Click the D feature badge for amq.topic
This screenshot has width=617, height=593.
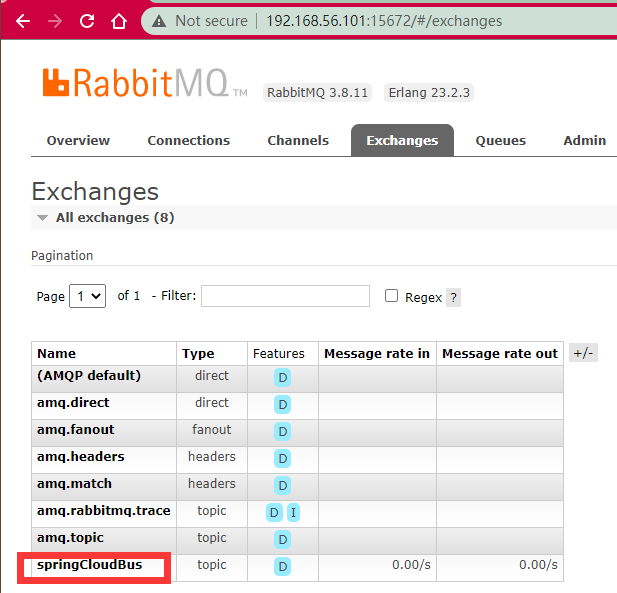pyautogui.click(x=283, y=539)
